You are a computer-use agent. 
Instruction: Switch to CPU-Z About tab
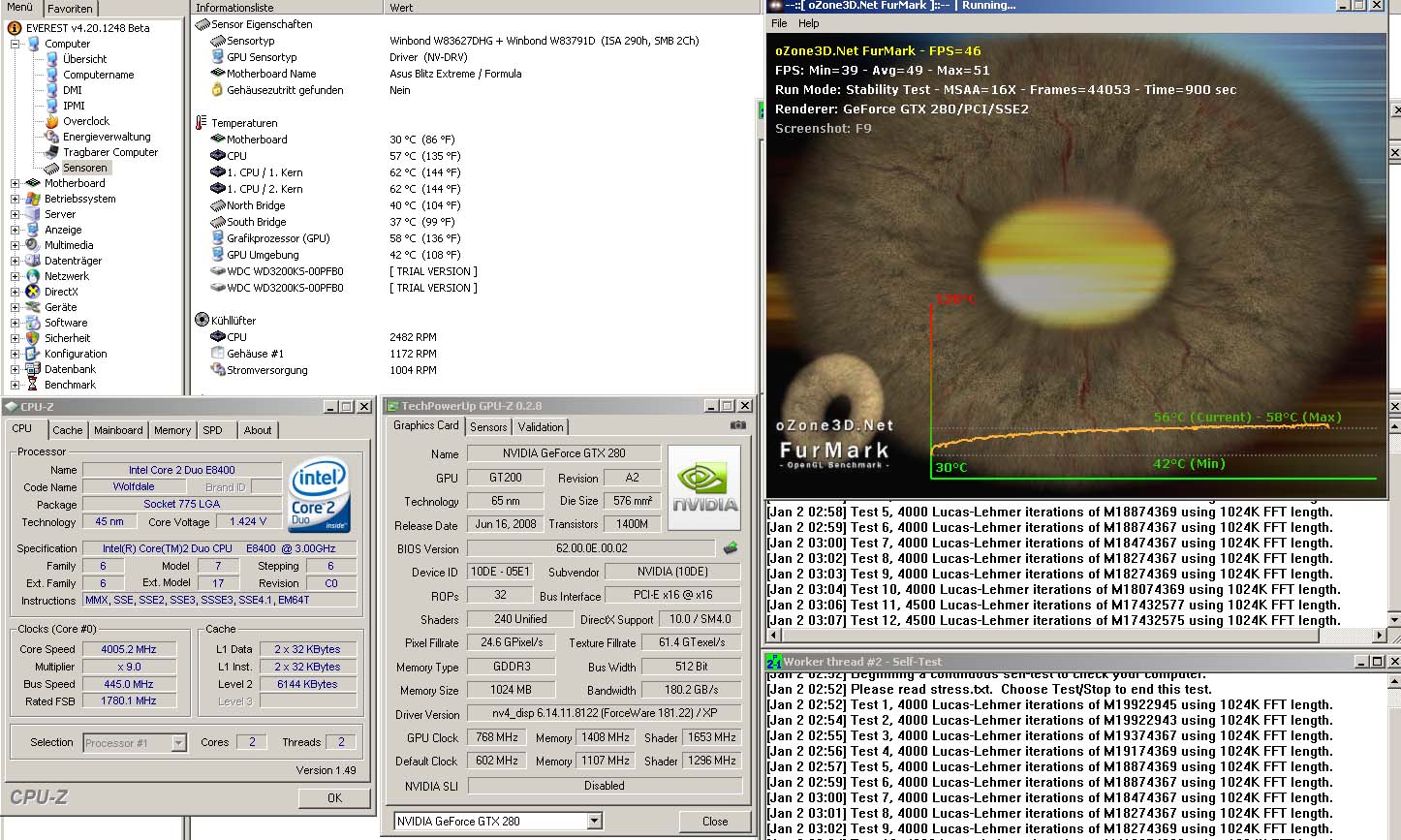pyautogui.click(x=258, y=430)
